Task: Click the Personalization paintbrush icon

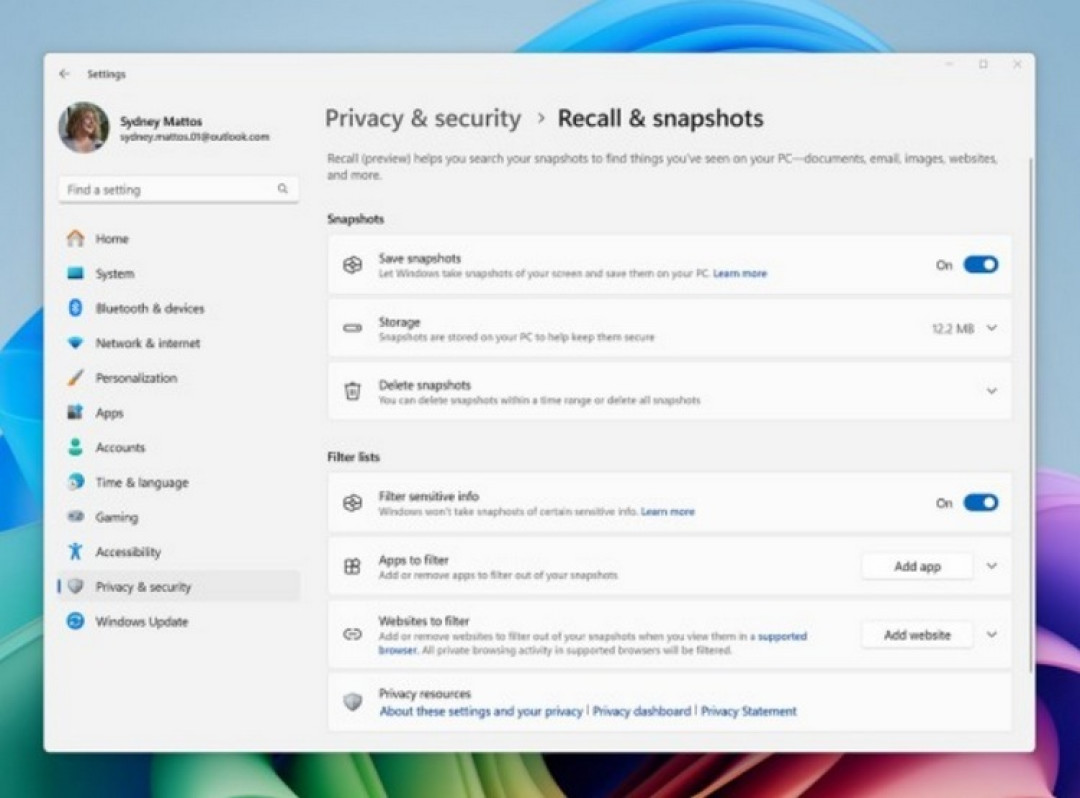Action: [76, 377]
